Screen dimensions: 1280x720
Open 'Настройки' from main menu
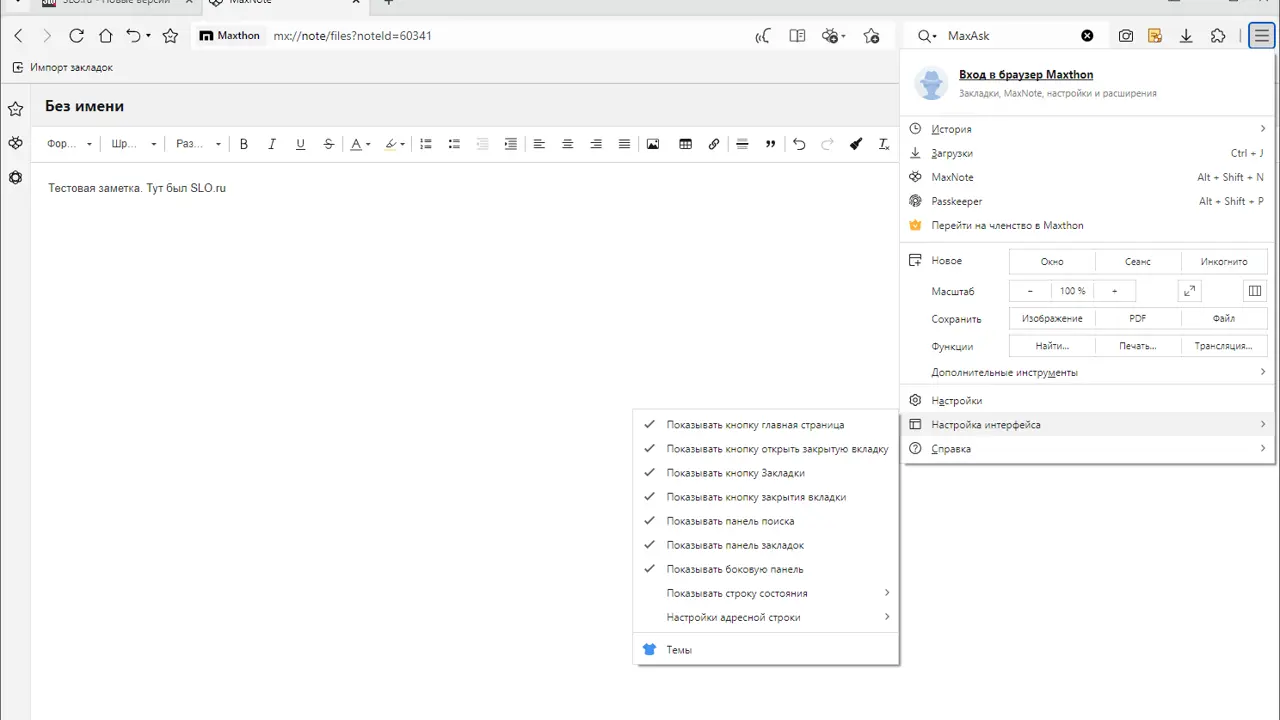coord(956,400)
